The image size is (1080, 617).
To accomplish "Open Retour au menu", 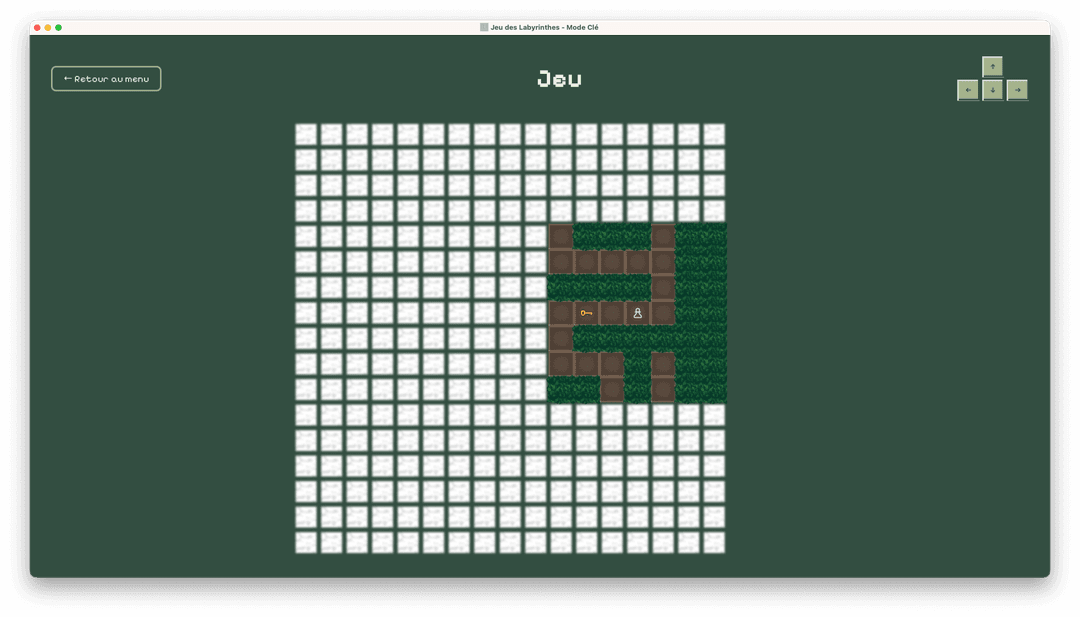I will click(x=106, y=78).
